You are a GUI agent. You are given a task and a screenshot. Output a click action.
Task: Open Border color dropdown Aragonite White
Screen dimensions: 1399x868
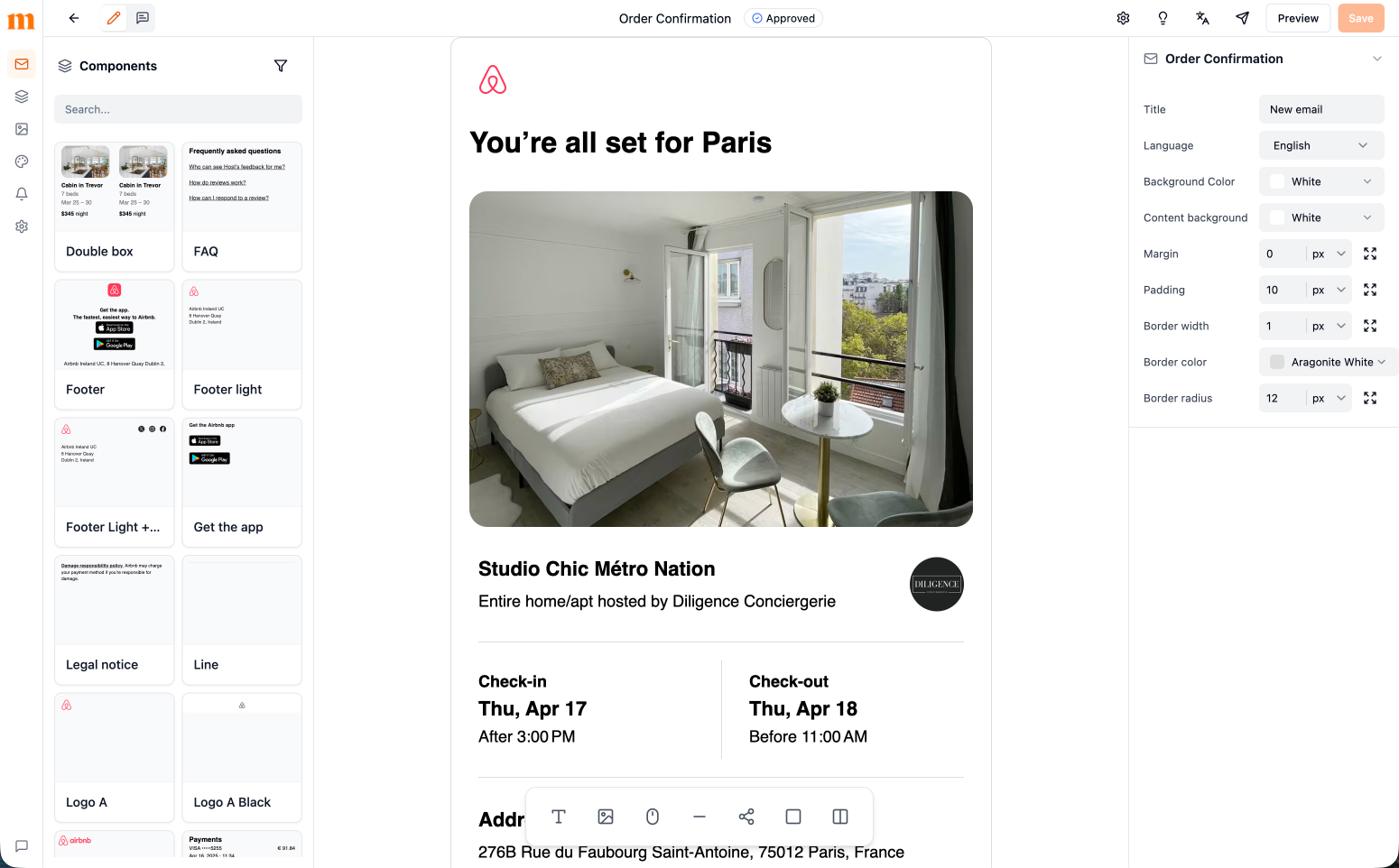coord(1329,362)
